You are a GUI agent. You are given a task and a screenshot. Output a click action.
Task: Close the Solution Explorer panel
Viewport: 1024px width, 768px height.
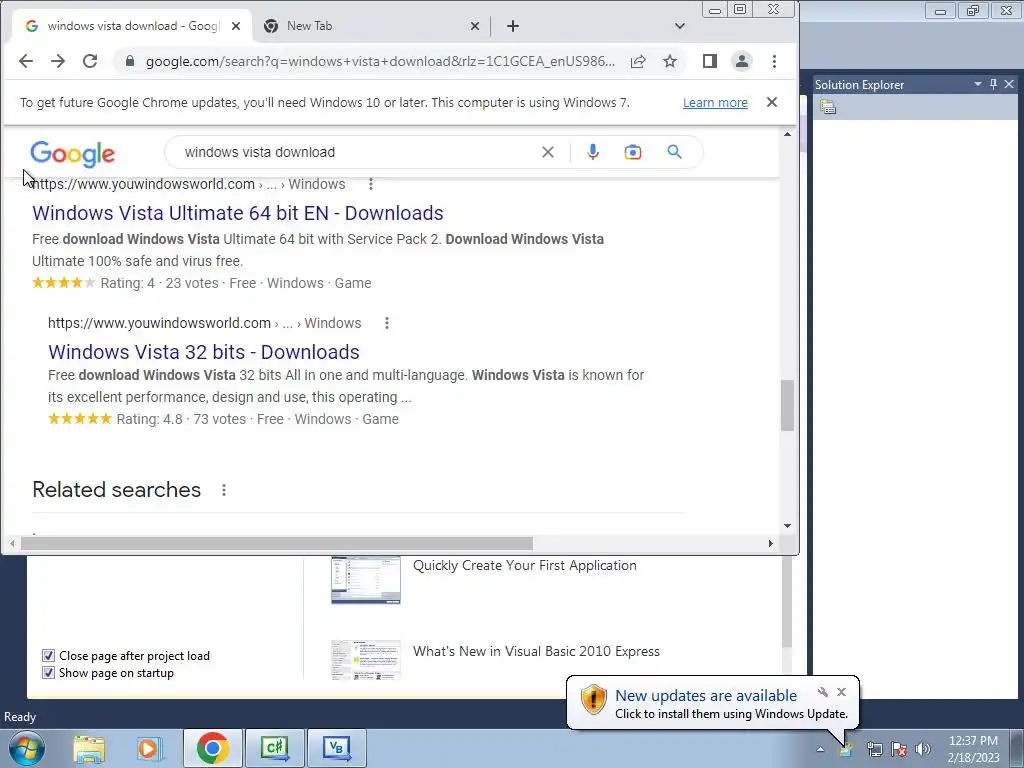pos(1009,84)
